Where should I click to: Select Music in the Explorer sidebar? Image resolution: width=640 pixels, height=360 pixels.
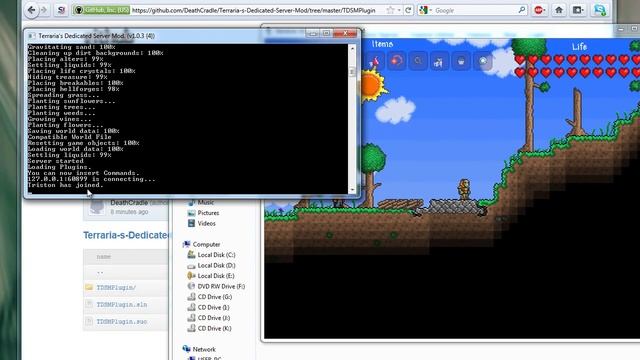(x=206, y=202)
